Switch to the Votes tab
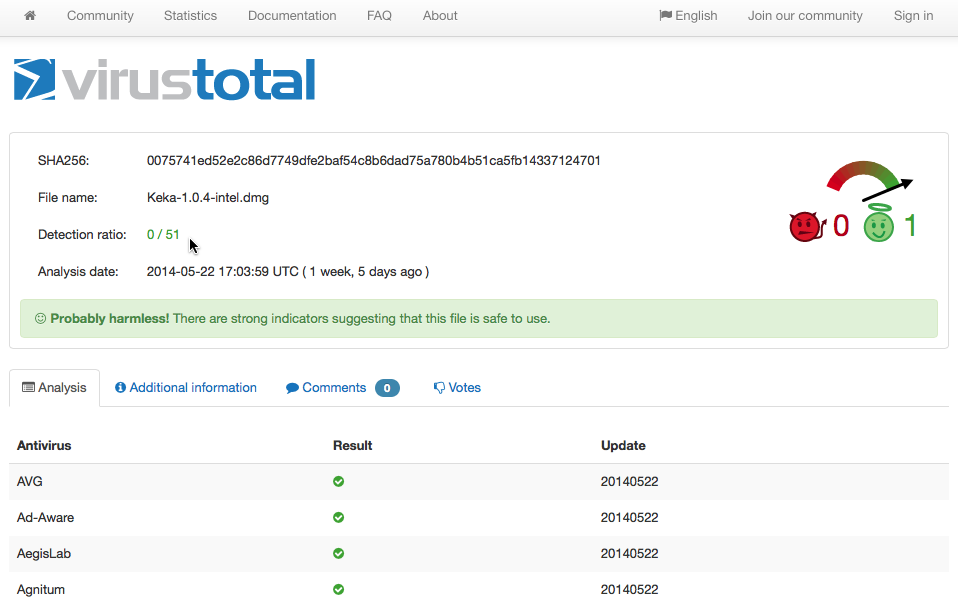 pyautogui.click(x=457, y=388)
